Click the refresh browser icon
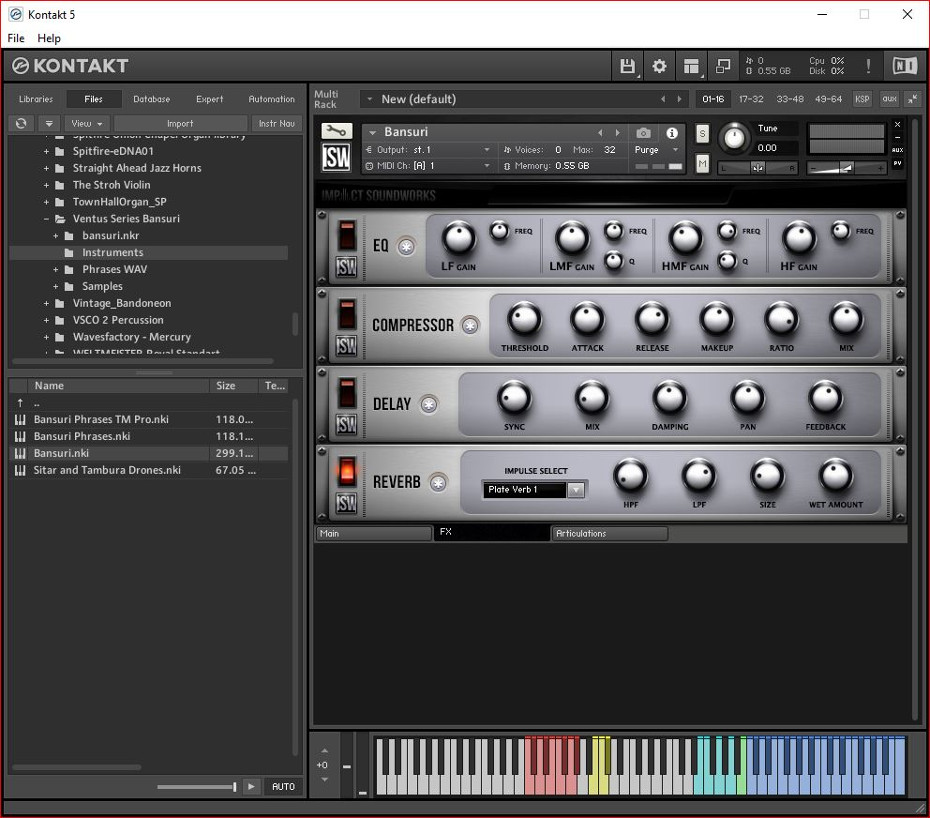This screenshot has width=930, height=818. 21,123
